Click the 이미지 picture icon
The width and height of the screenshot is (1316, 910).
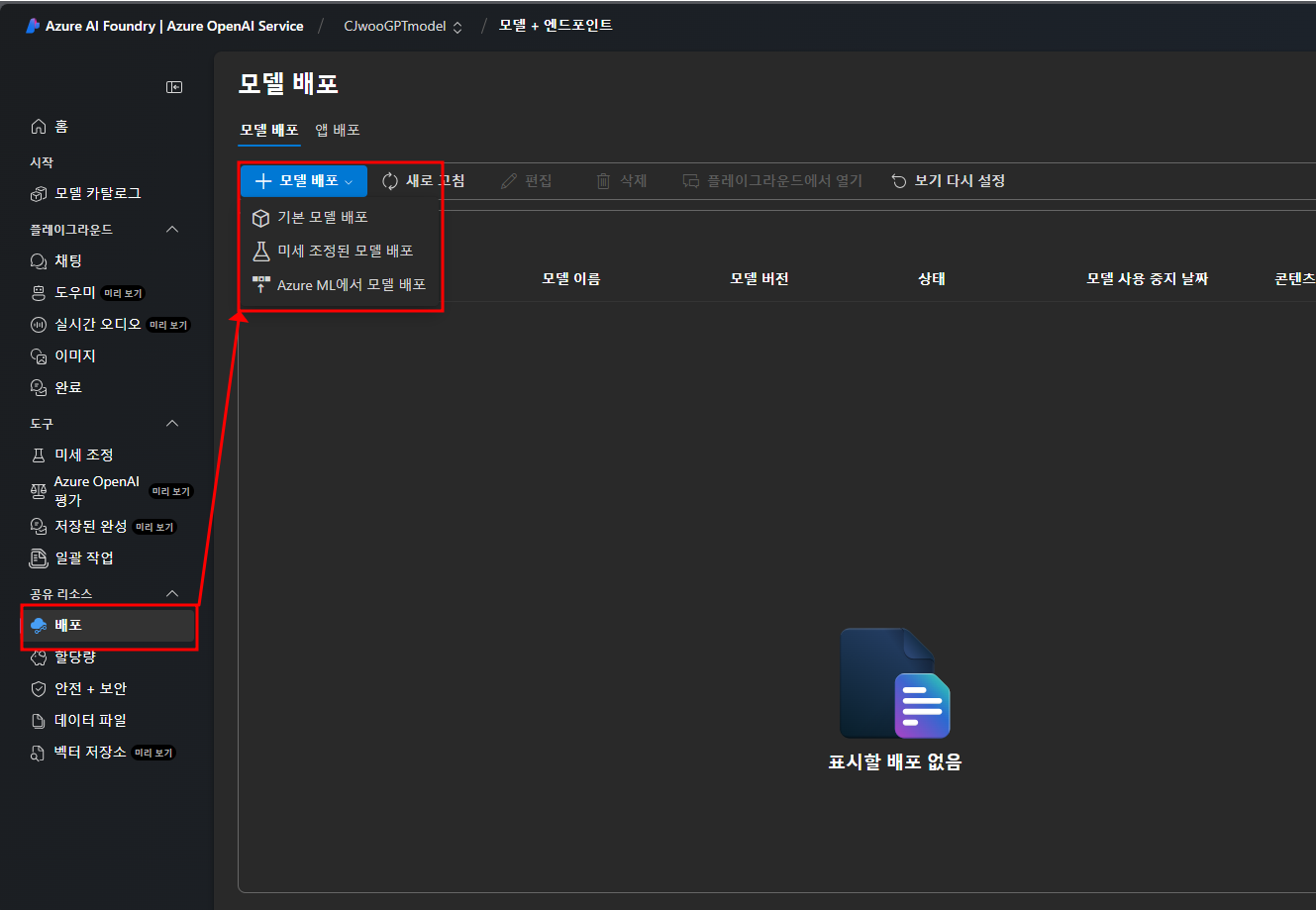point(39,355)
